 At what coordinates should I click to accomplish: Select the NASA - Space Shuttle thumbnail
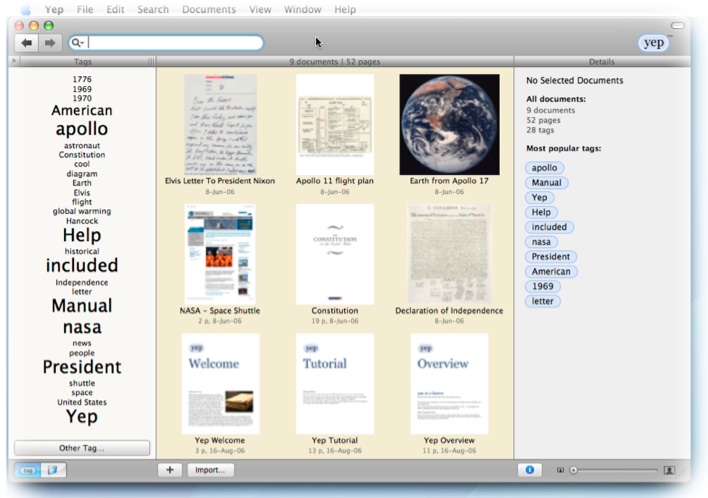pyautogui.click(x=220, y=254)
